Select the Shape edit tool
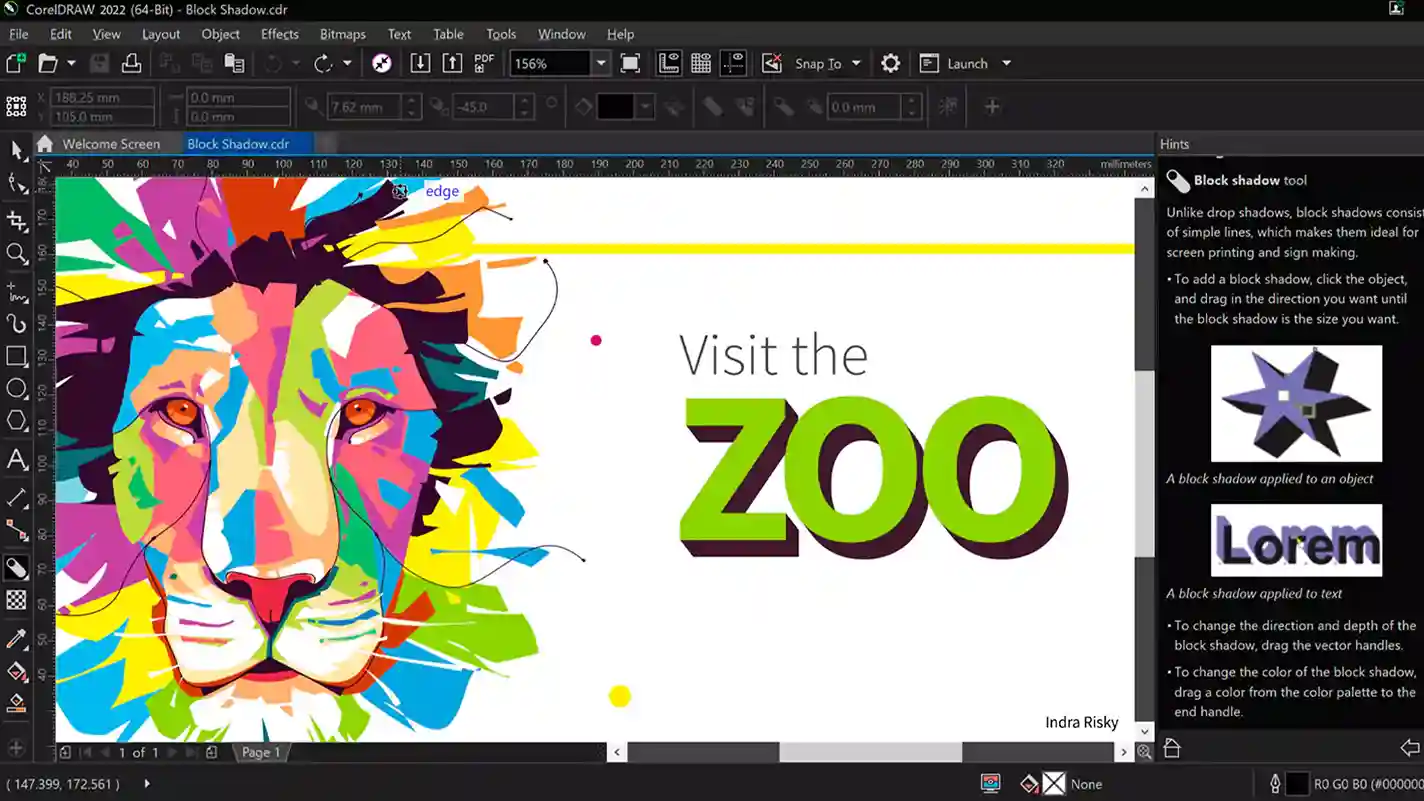The image size is (1424, 801). coord(16,183)
